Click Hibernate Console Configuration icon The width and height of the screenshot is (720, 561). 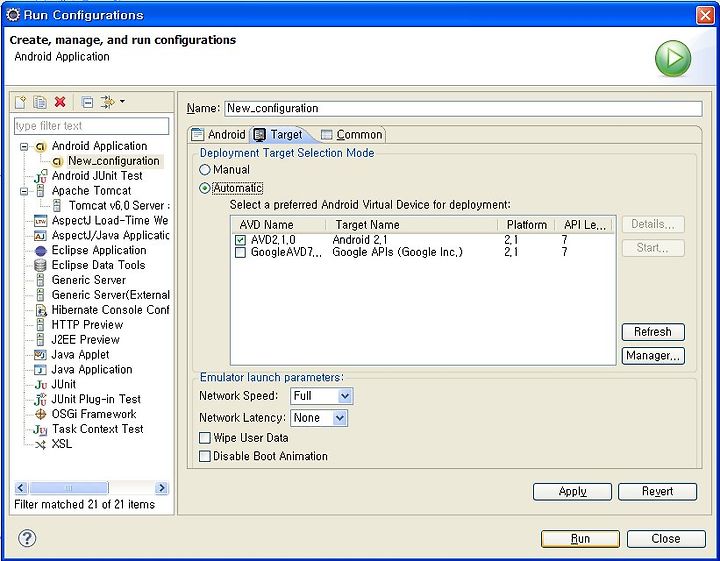click(41, 310)
